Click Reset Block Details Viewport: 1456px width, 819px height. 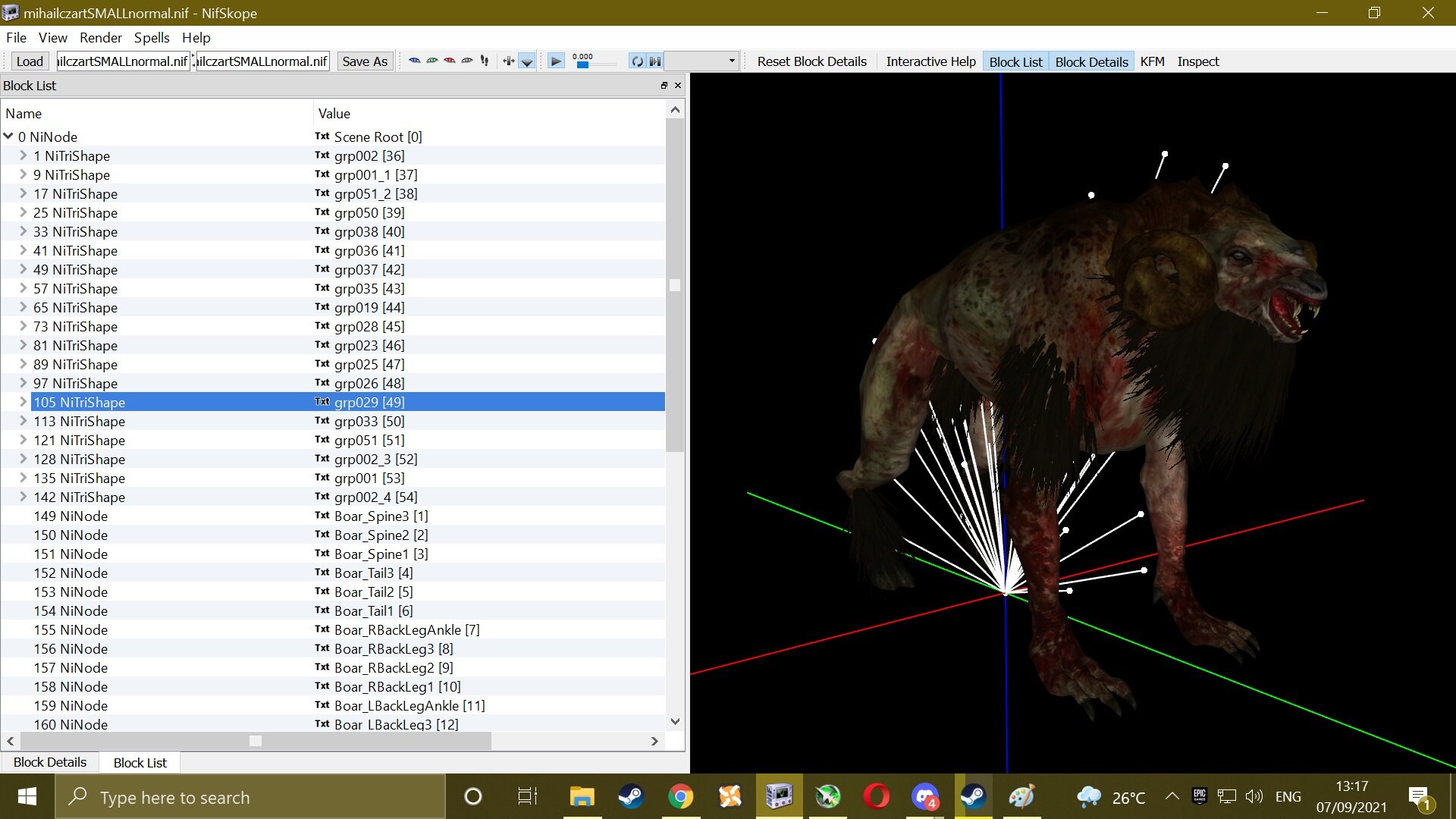pyautogui.click(x=811, y=61)
